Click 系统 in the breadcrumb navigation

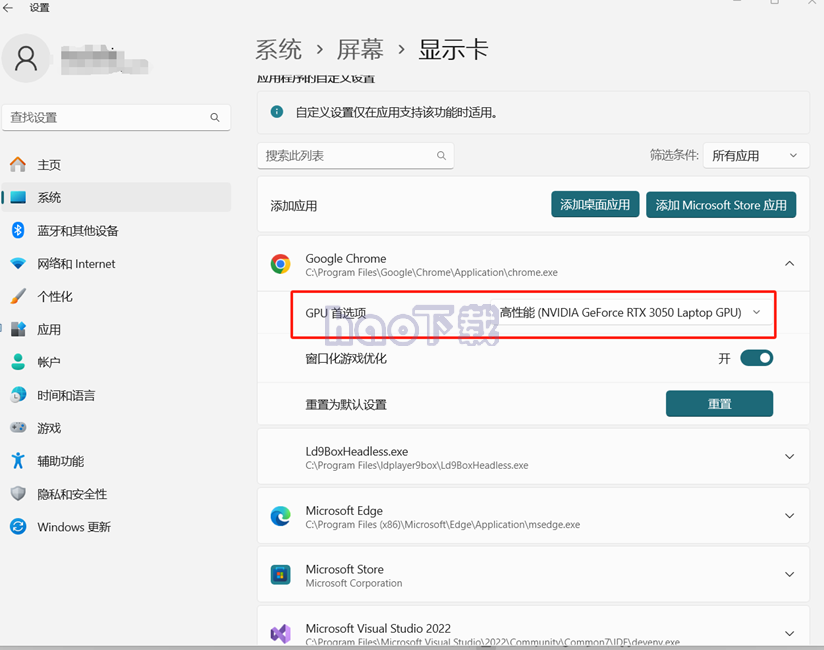point(279,49)
